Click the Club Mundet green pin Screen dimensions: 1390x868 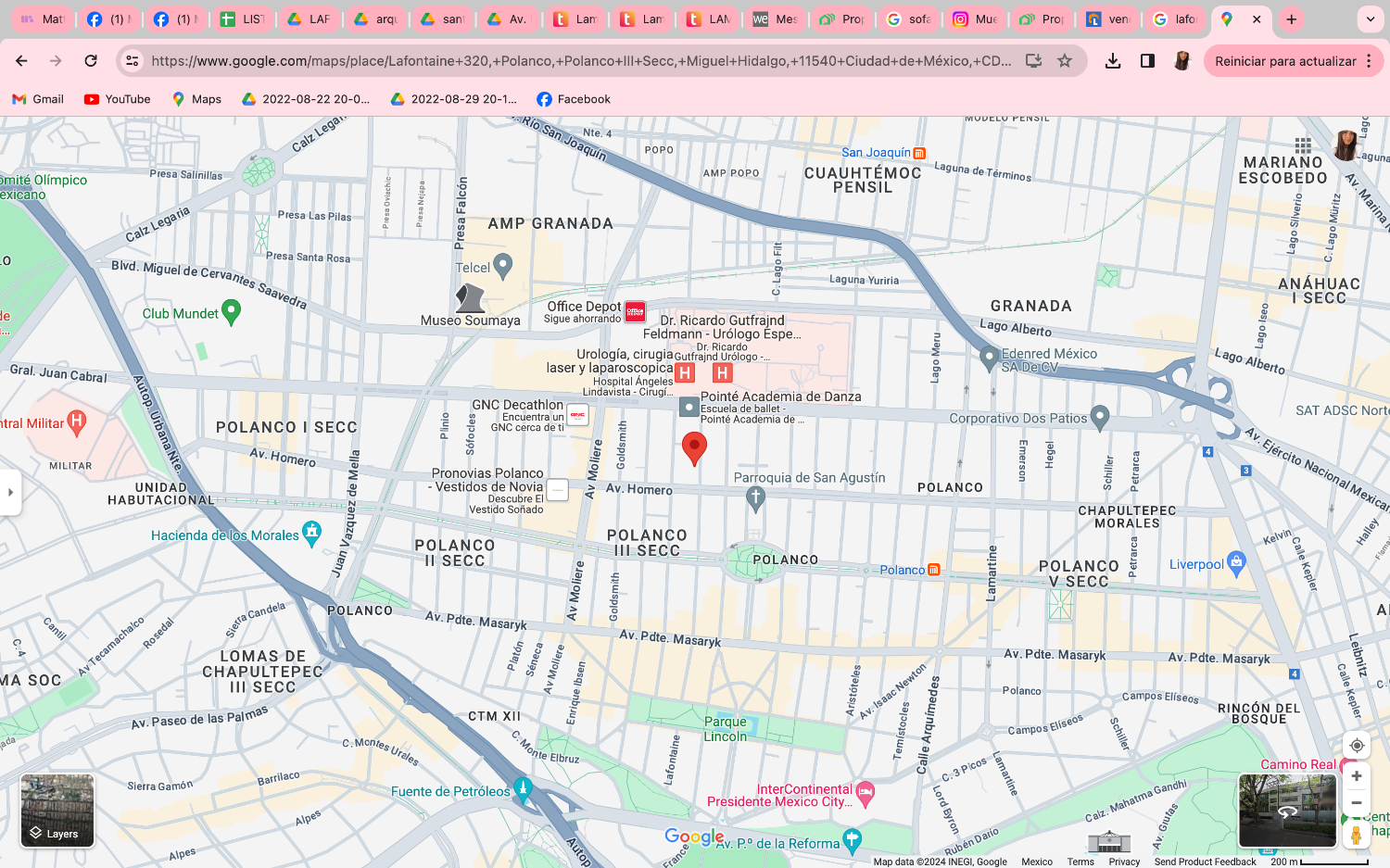coord(232,312)
